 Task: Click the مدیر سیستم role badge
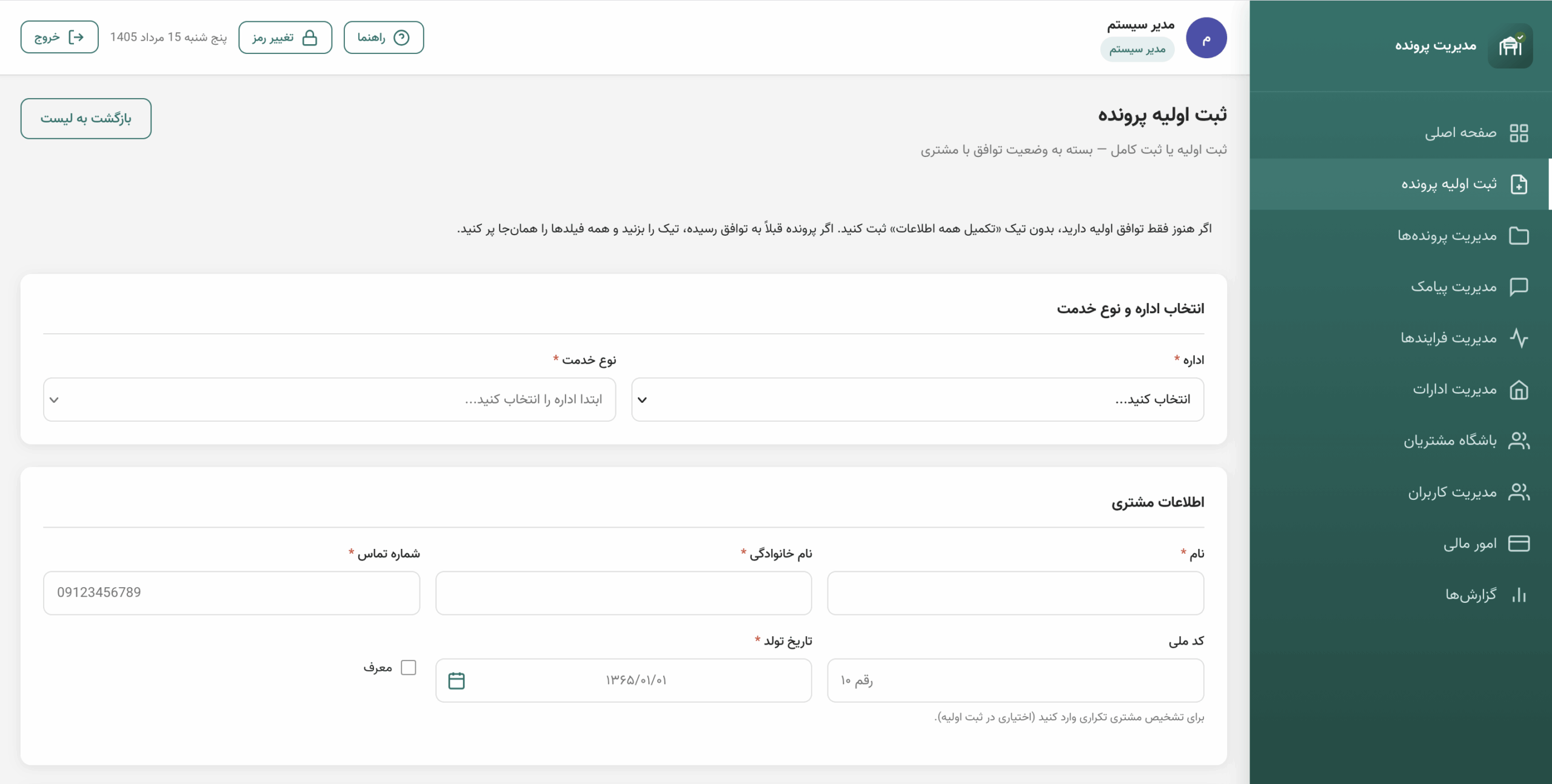pos(1137,50)
